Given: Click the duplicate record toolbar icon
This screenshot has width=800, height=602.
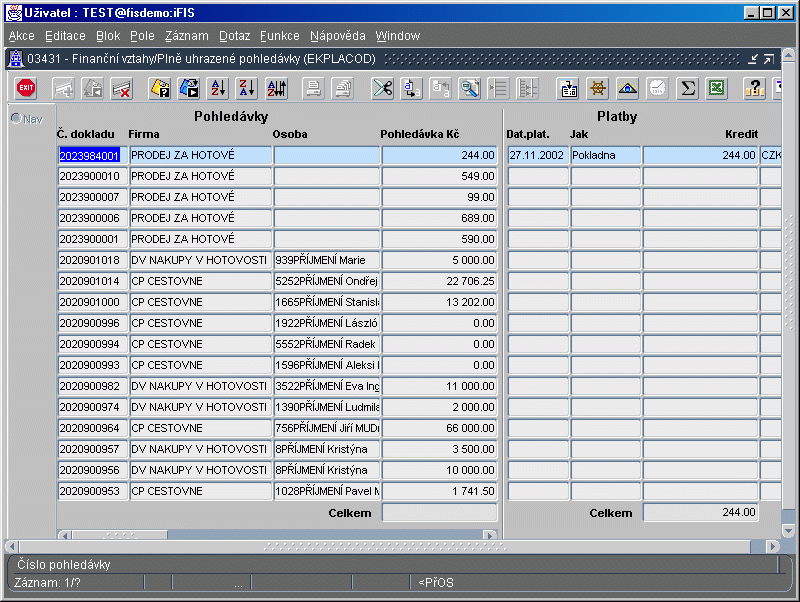Looking at the screenshot, I should point(93,89).
